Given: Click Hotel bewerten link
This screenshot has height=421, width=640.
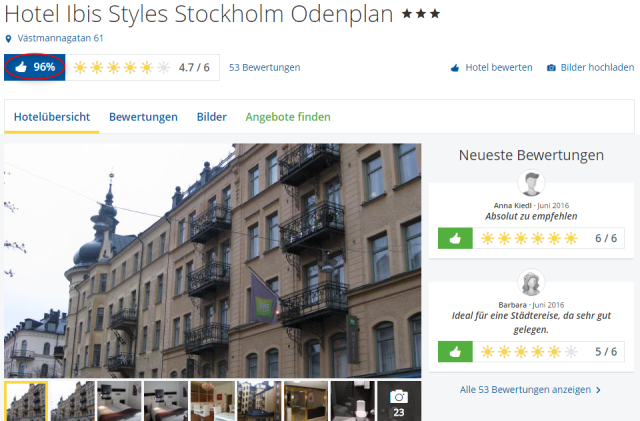Looking at the screenshot, I should 499,67.
